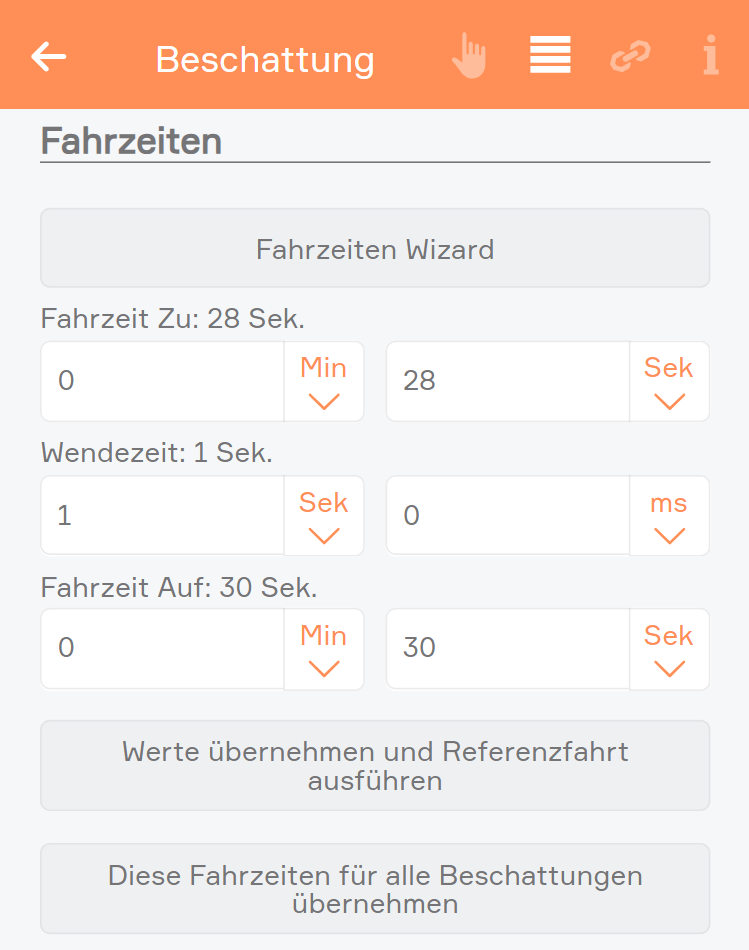
Task: Open the shutter blinds list icon
Action: (550, 55)
